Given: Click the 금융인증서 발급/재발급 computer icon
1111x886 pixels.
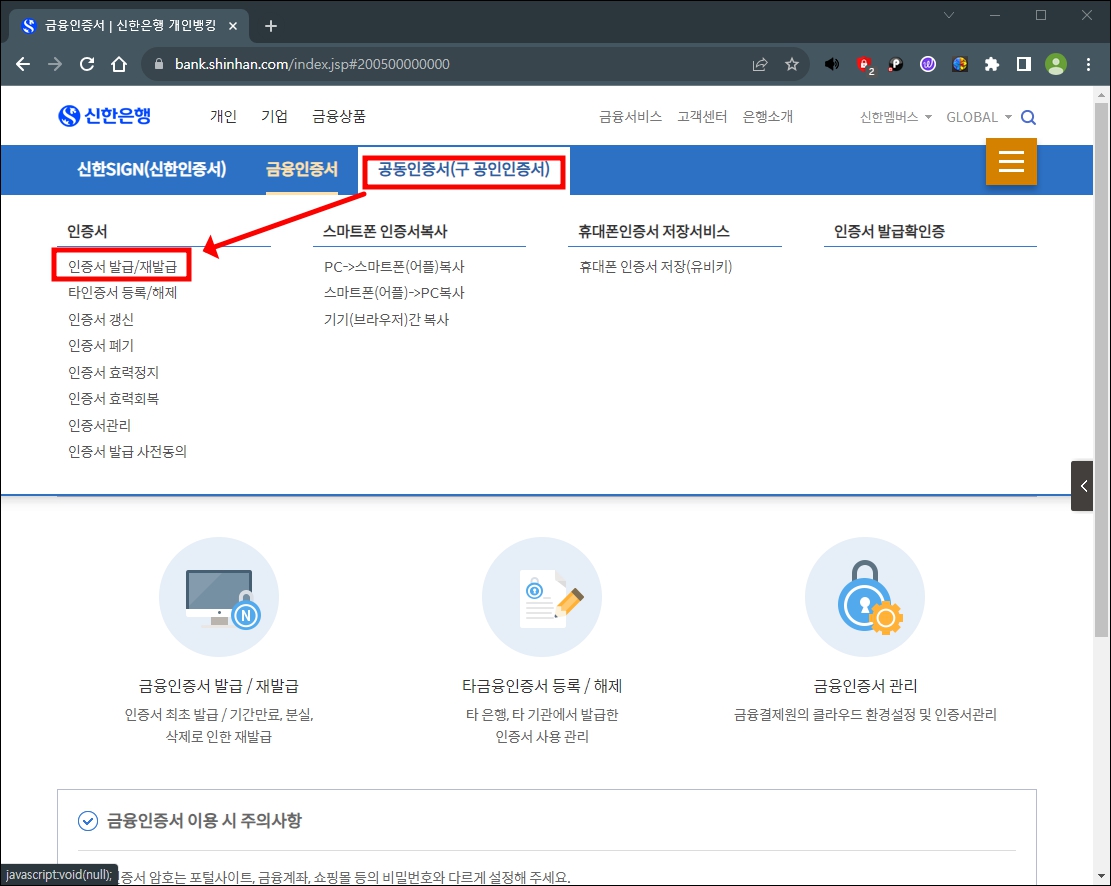Looking at the screenshot, I should pos(219,597).
